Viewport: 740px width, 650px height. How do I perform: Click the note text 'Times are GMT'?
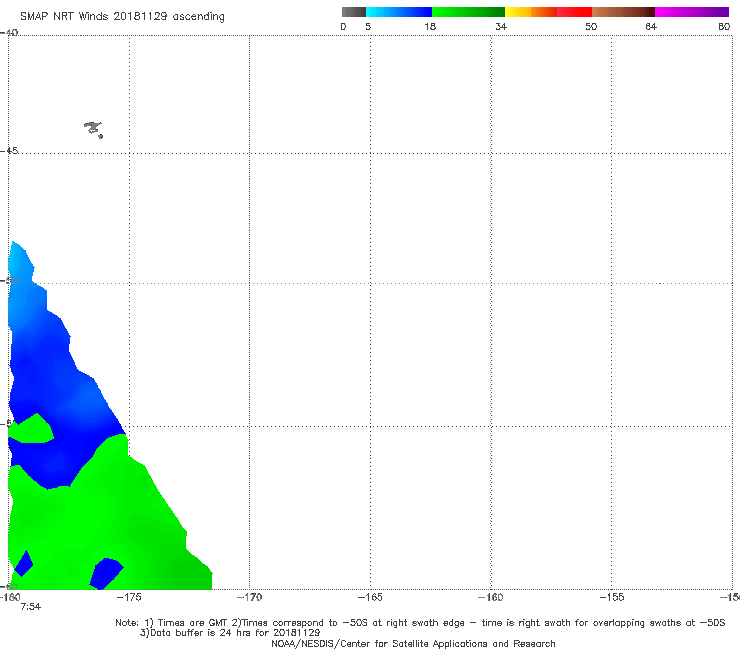[193, 623]
